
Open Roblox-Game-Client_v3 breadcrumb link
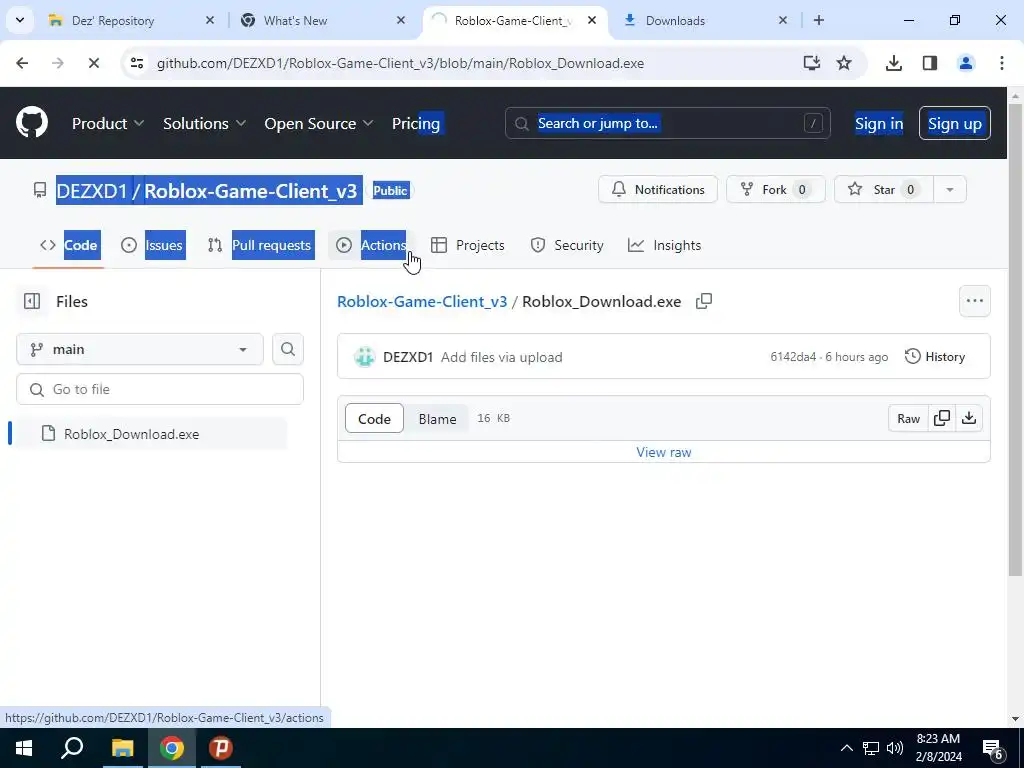point(422,301)
